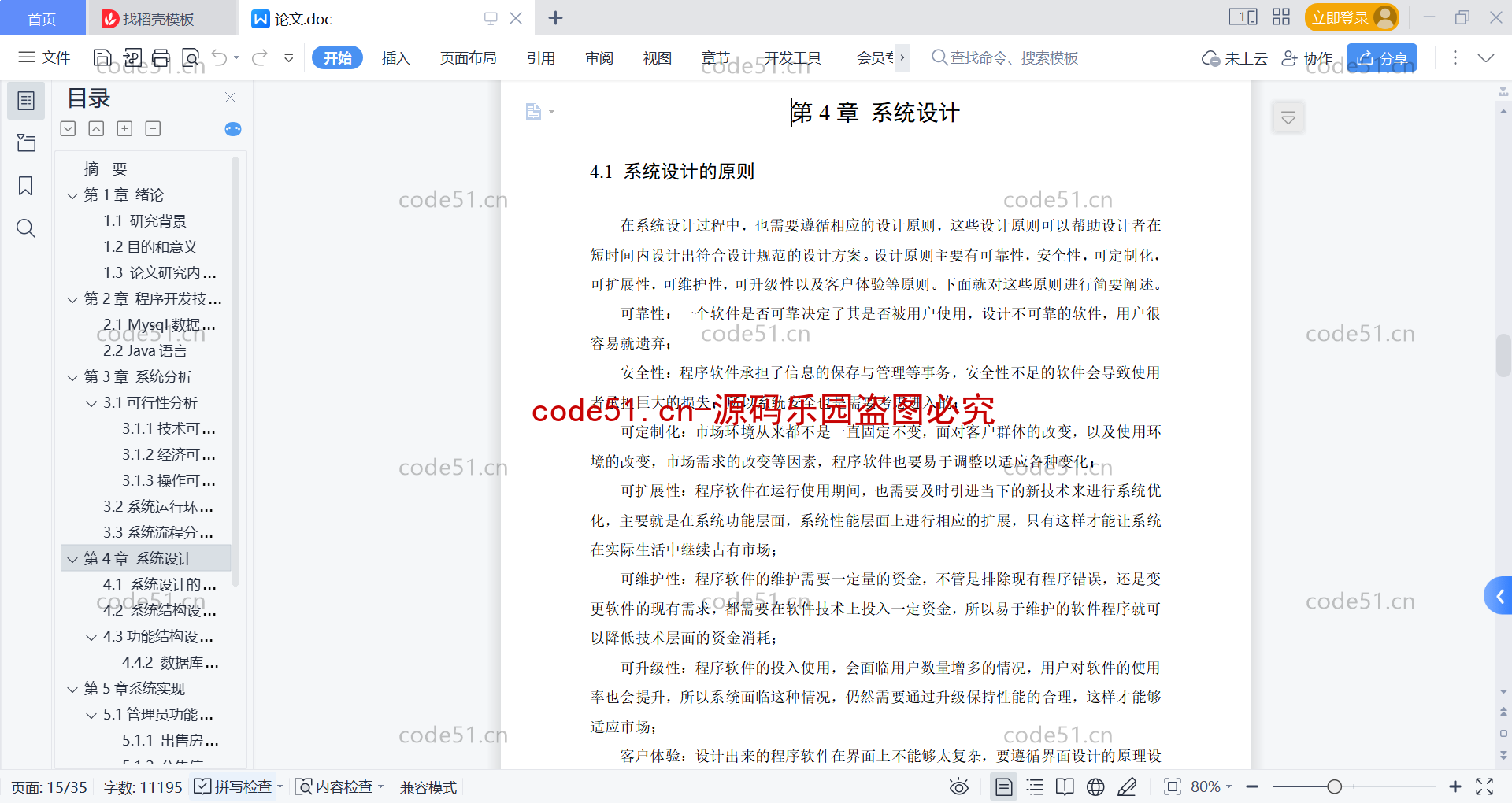Viewport: 1512px width, 803px height.
Task: Toggle eye-protection mode icon
Action: [x=958, y=786]
